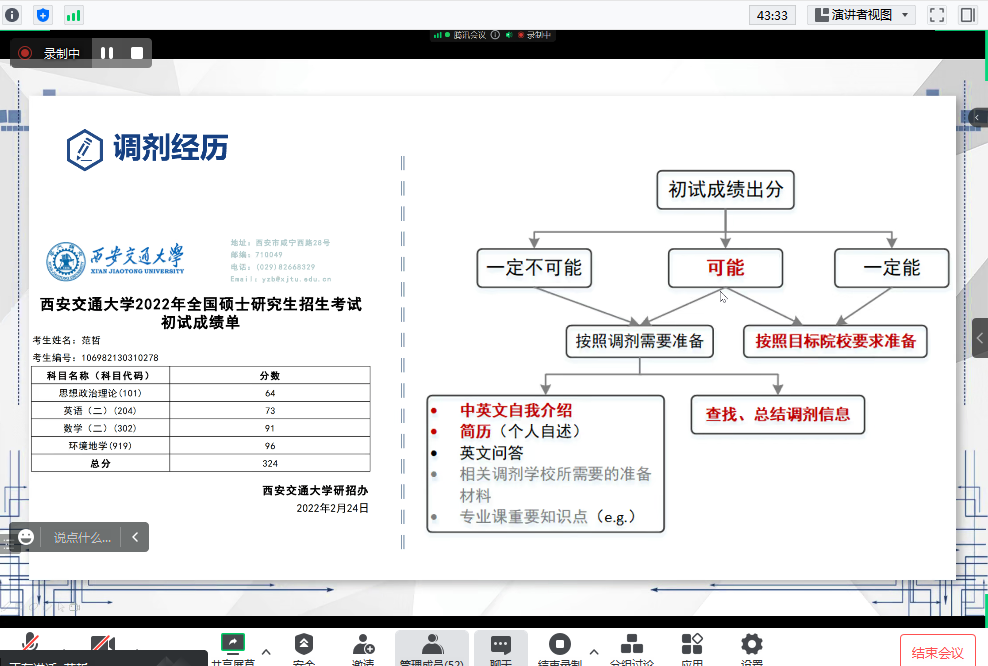Collapse the chat input bar arrow
Viewport: 988px width, 666px height.
pos(135,537)
